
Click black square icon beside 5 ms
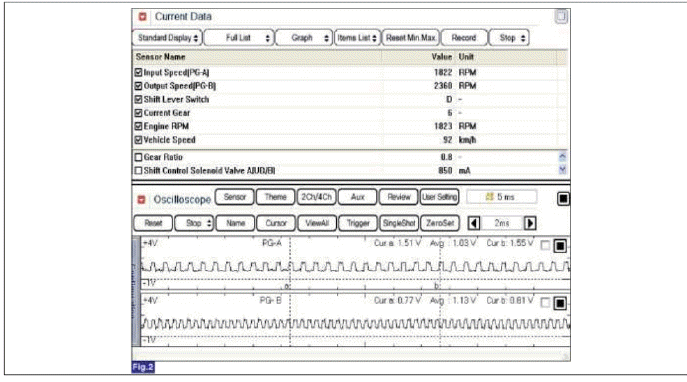[563, 199]
